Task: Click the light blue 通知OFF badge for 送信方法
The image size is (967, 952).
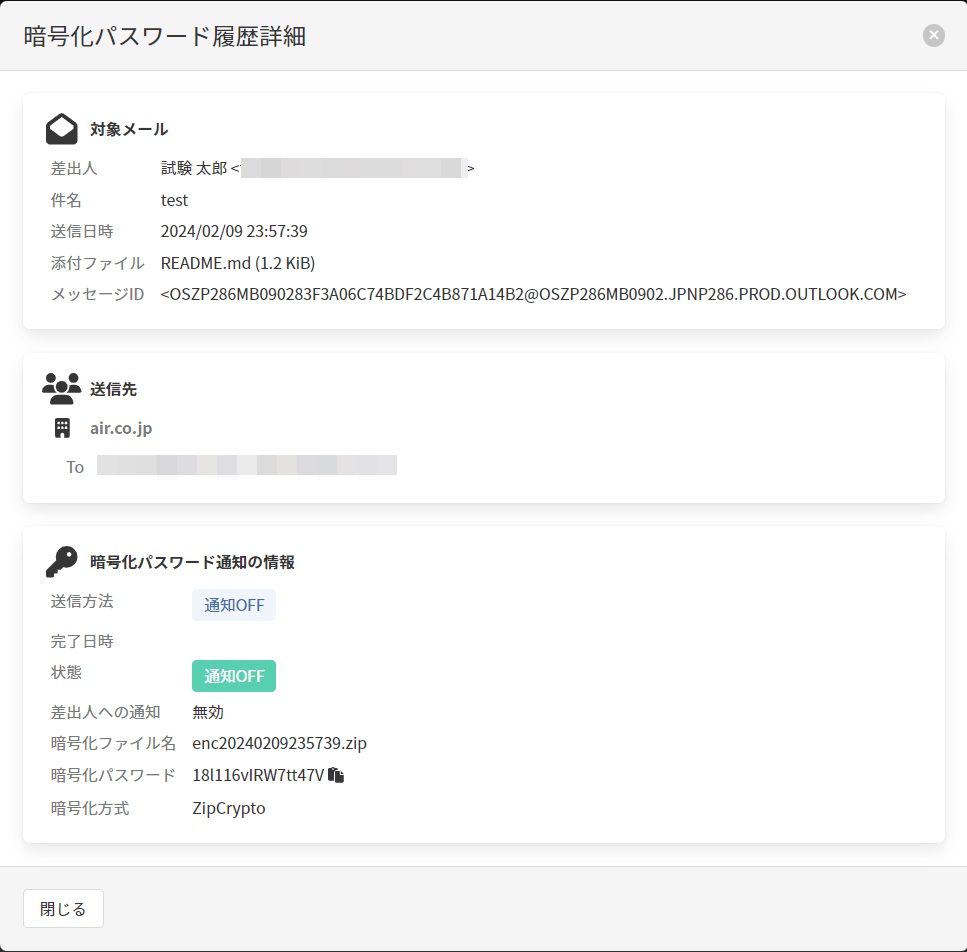Action: 234,605
